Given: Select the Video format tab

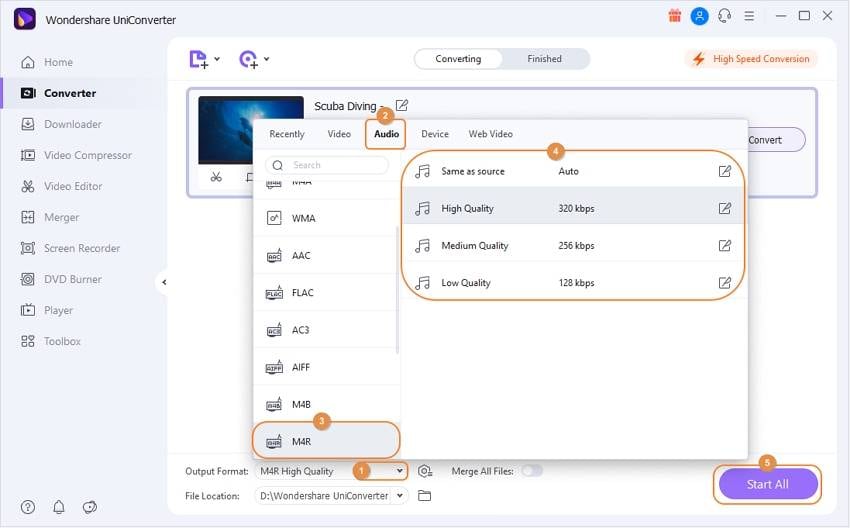Looking at the screenshot, I should (339, 134).
